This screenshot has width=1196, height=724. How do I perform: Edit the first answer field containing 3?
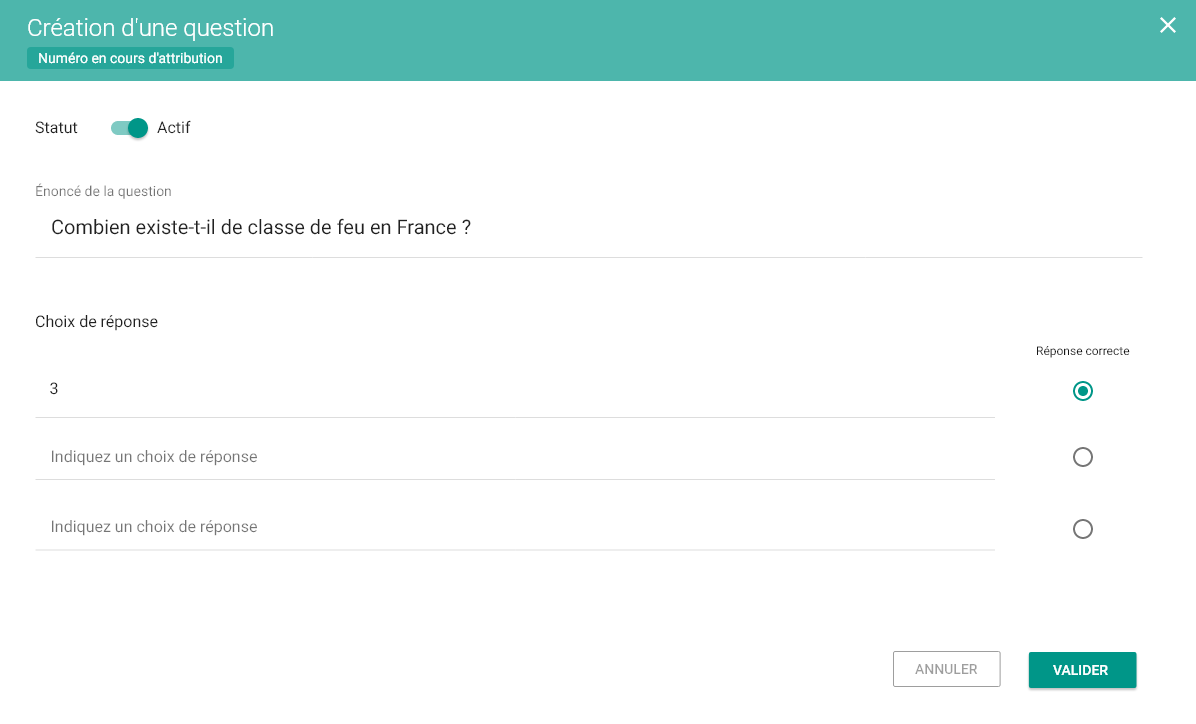(515, 389)
